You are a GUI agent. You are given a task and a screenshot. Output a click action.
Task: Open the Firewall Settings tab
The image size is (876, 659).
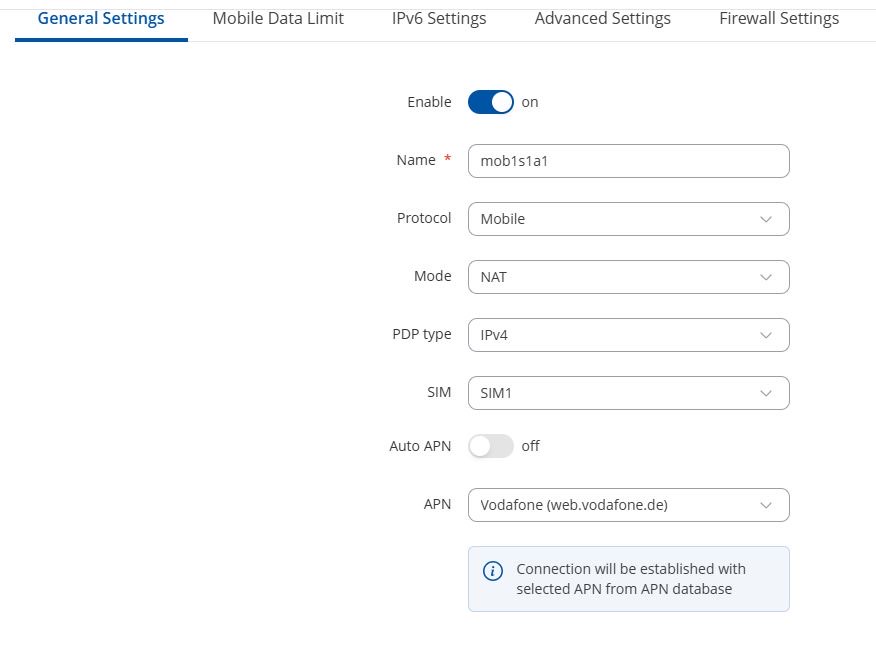(x=779, y=18)
